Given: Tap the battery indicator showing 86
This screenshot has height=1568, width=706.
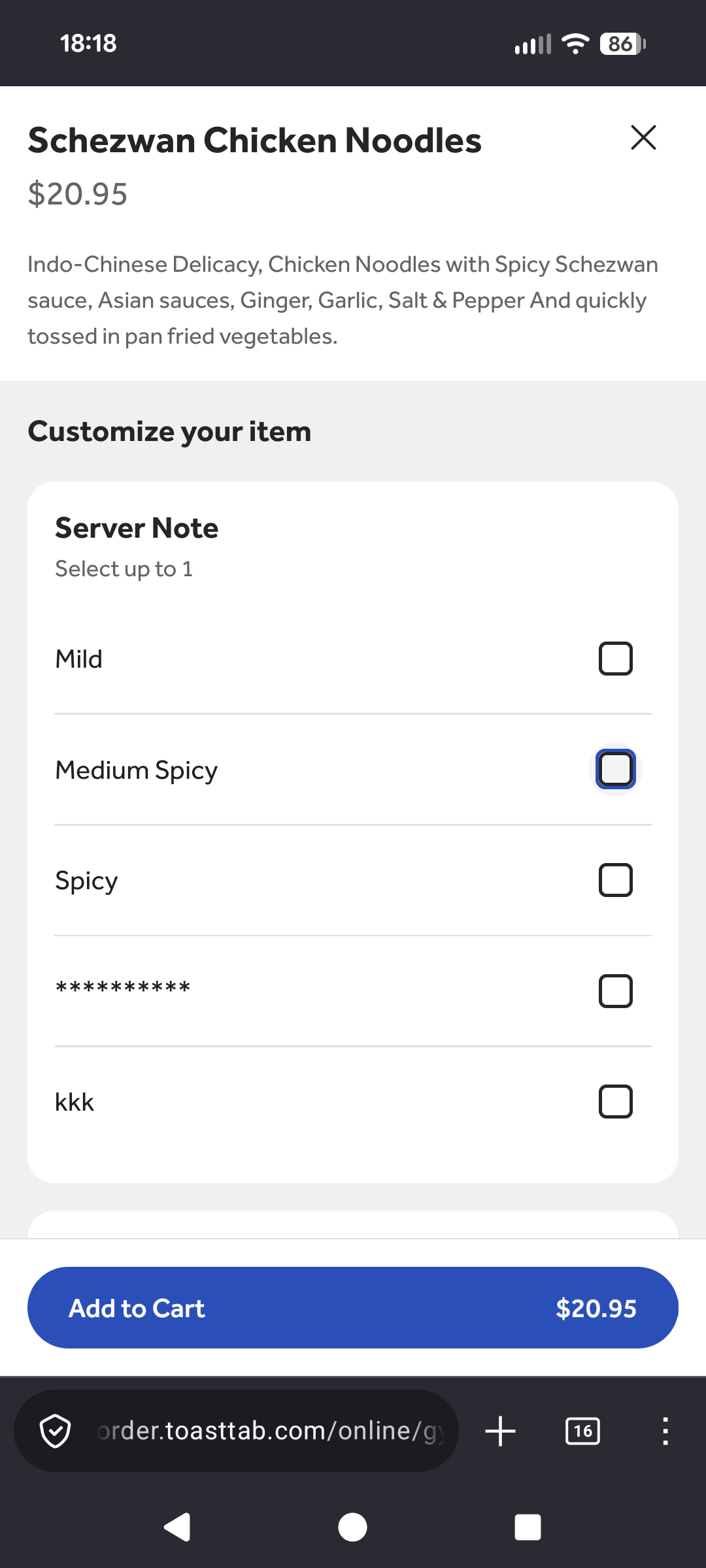Looking at the screenshot, I should pos(622,44).
